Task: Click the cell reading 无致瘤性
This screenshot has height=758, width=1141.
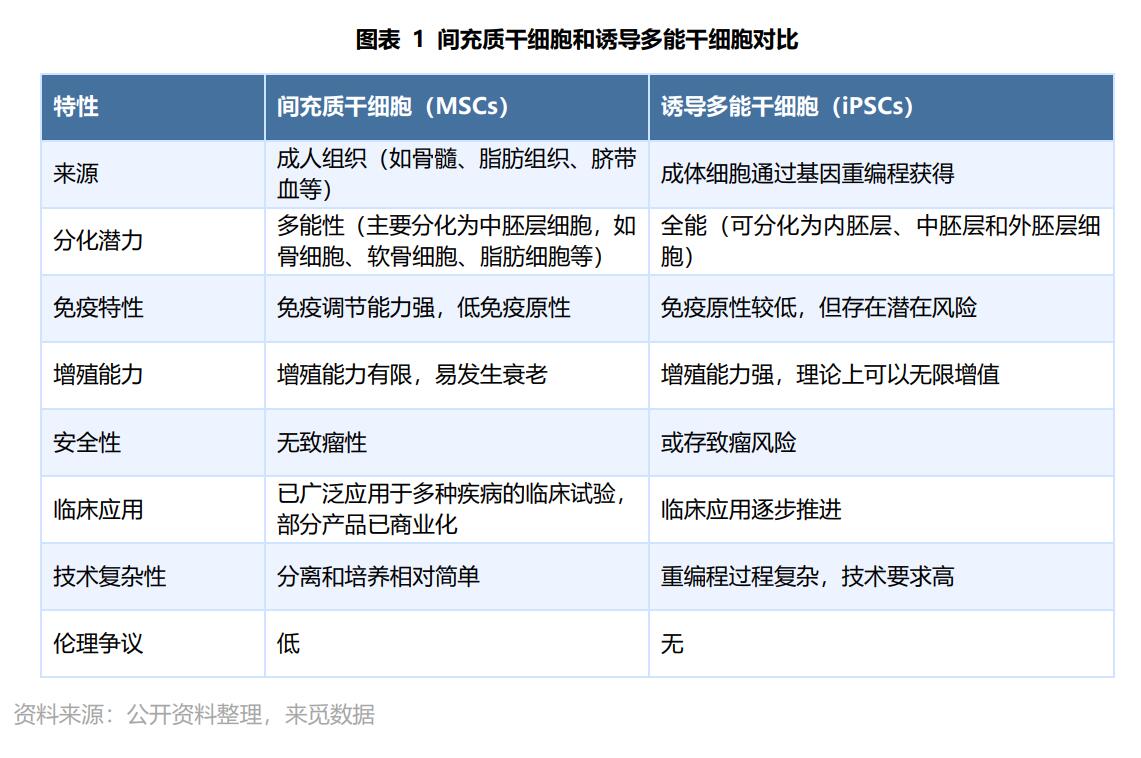Action: (x=322, y=442)
